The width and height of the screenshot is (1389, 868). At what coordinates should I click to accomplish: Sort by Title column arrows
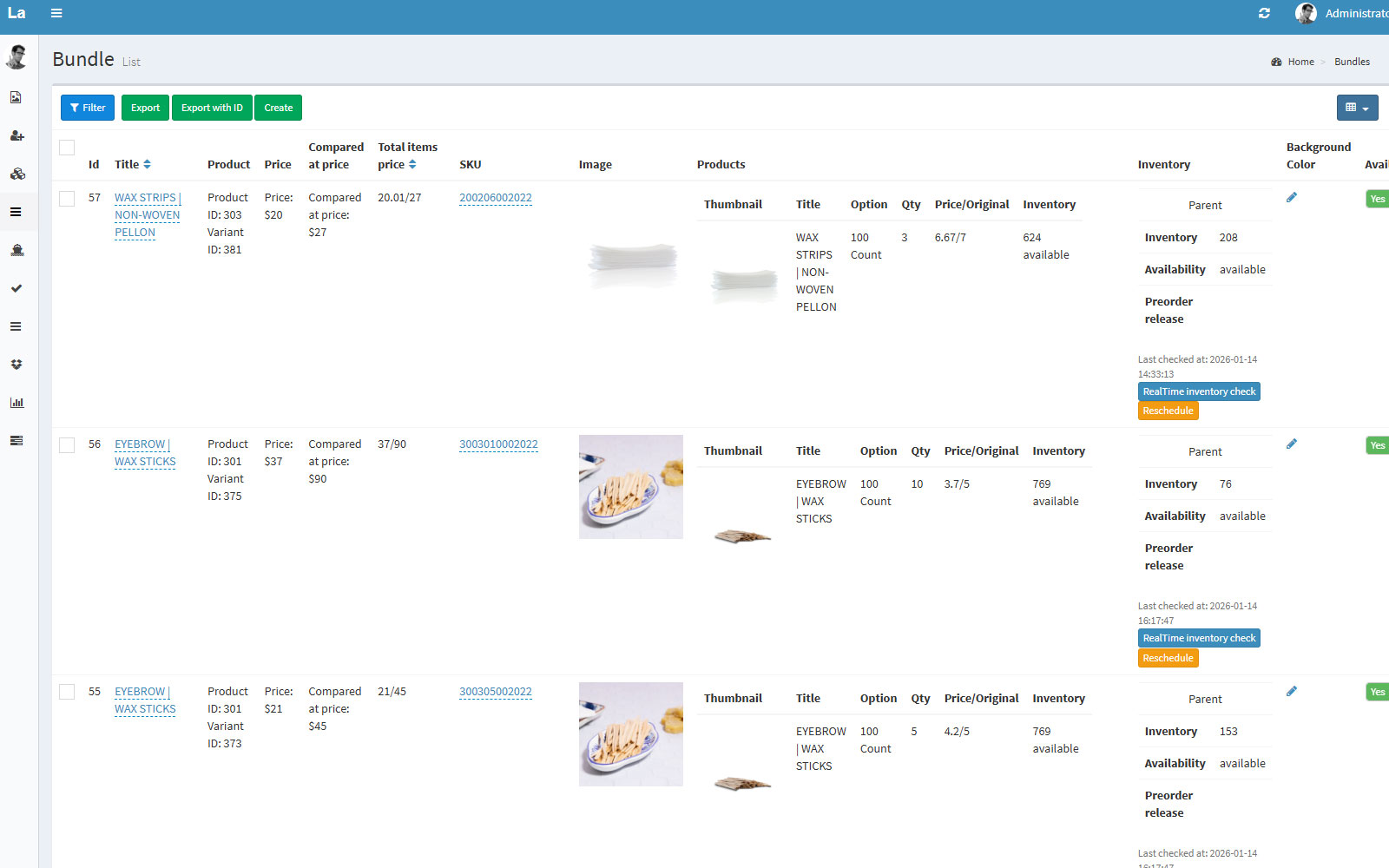[x=148, y=164]
